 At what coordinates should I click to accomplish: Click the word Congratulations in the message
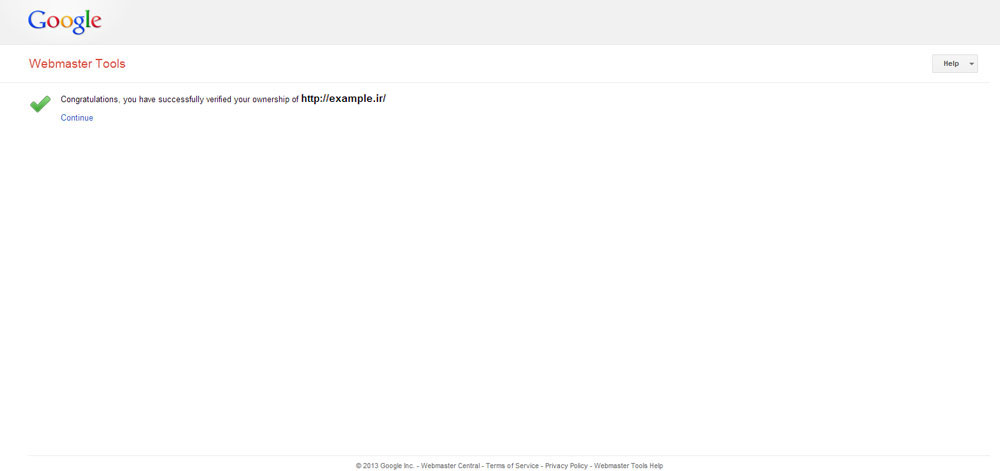tap(90, 99)
